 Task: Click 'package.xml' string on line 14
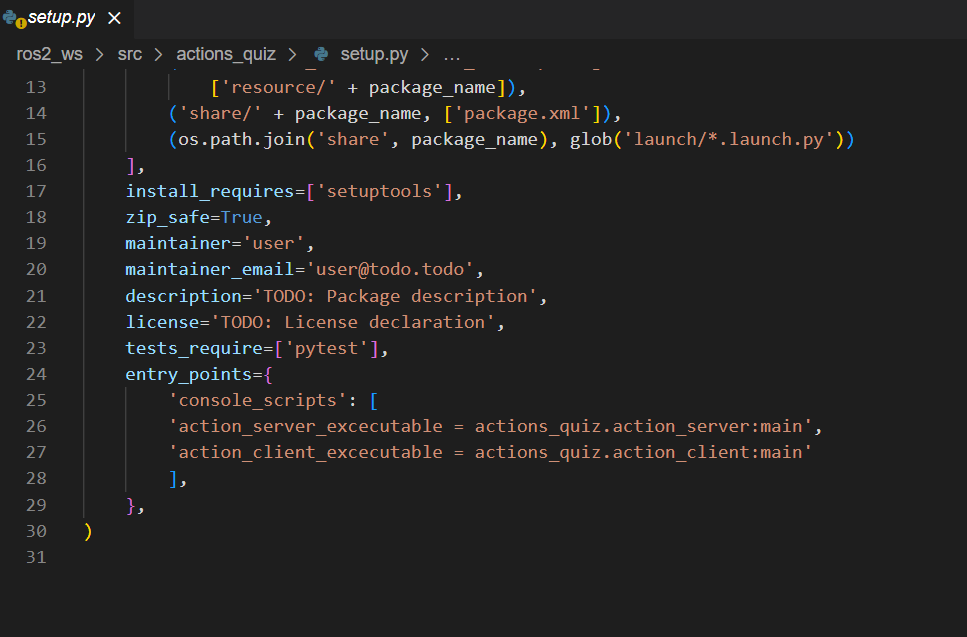pyautogui.click(x=522, y=113)
